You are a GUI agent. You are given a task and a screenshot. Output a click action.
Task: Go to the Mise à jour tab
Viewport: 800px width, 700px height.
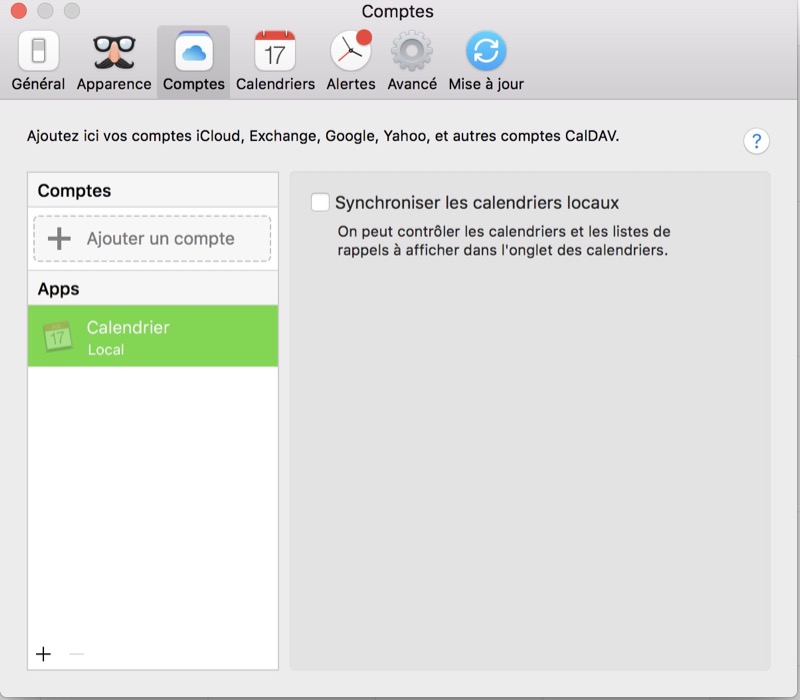pos(486,52)
